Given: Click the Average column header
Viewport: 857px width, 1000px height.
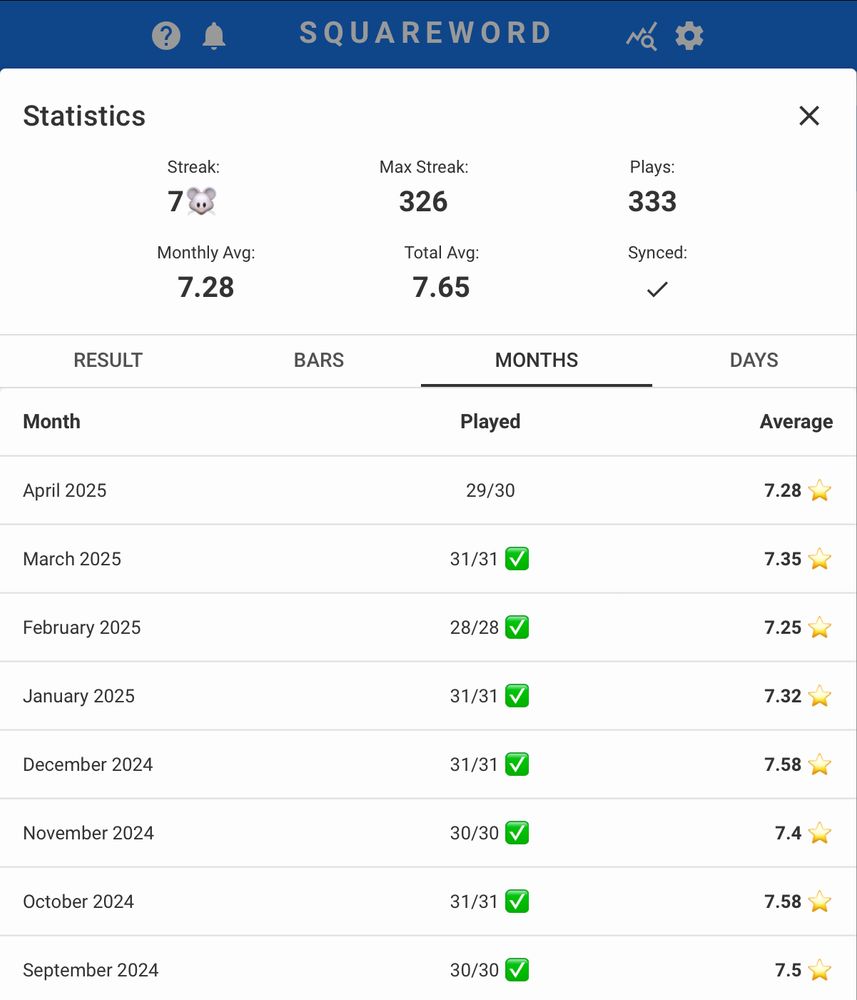Looking at the screenshot, I should coord(796,422).
